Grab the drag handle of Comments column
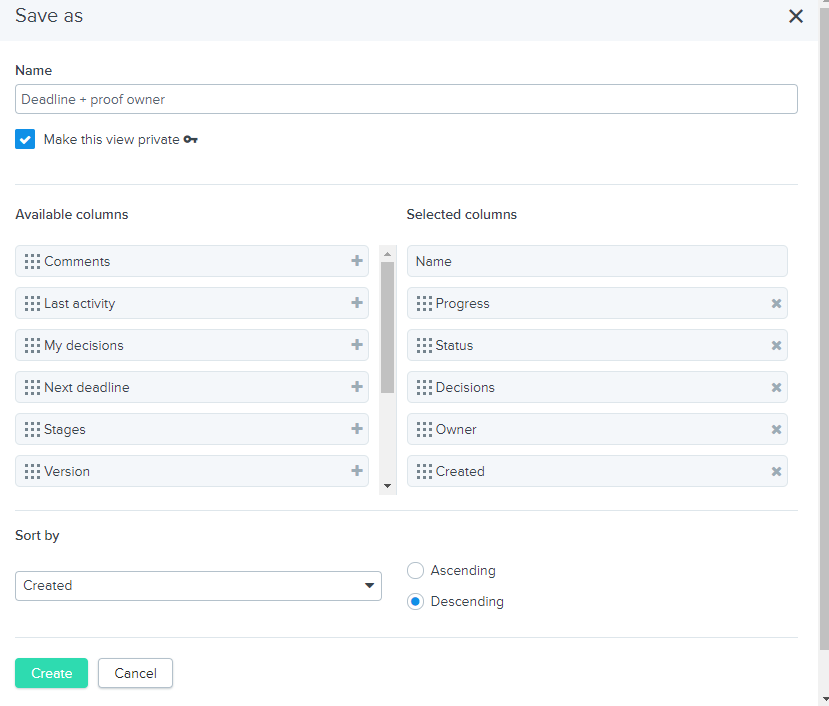The width and height of the screenshot is (829, 706). click(32, 261)
